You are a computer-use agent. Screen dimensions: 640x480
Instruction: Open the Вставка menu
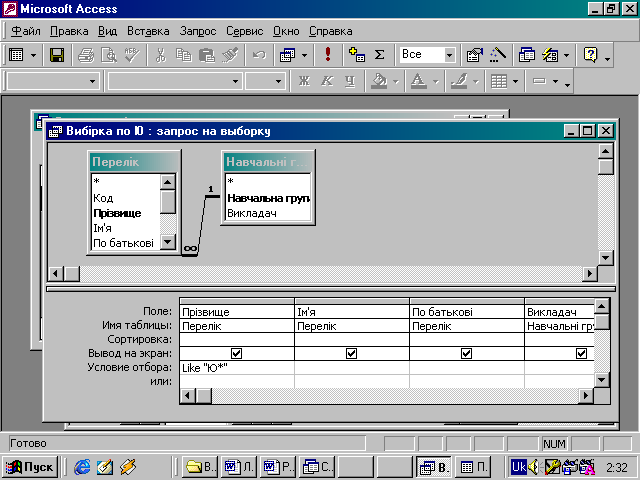(x=148, y=31)
